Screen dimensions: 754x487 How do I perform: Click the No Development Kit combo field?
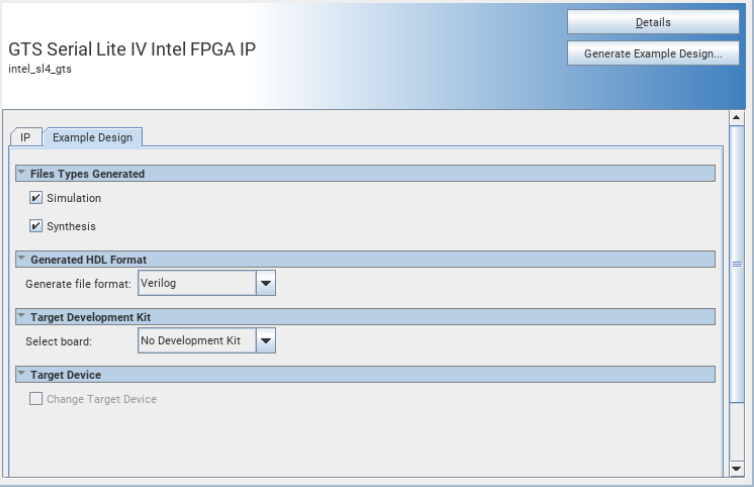[196, 341]
